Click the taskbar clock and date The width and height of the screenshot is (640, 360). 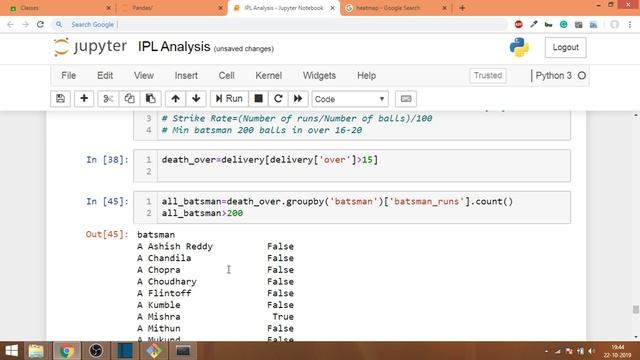(617, 351)
